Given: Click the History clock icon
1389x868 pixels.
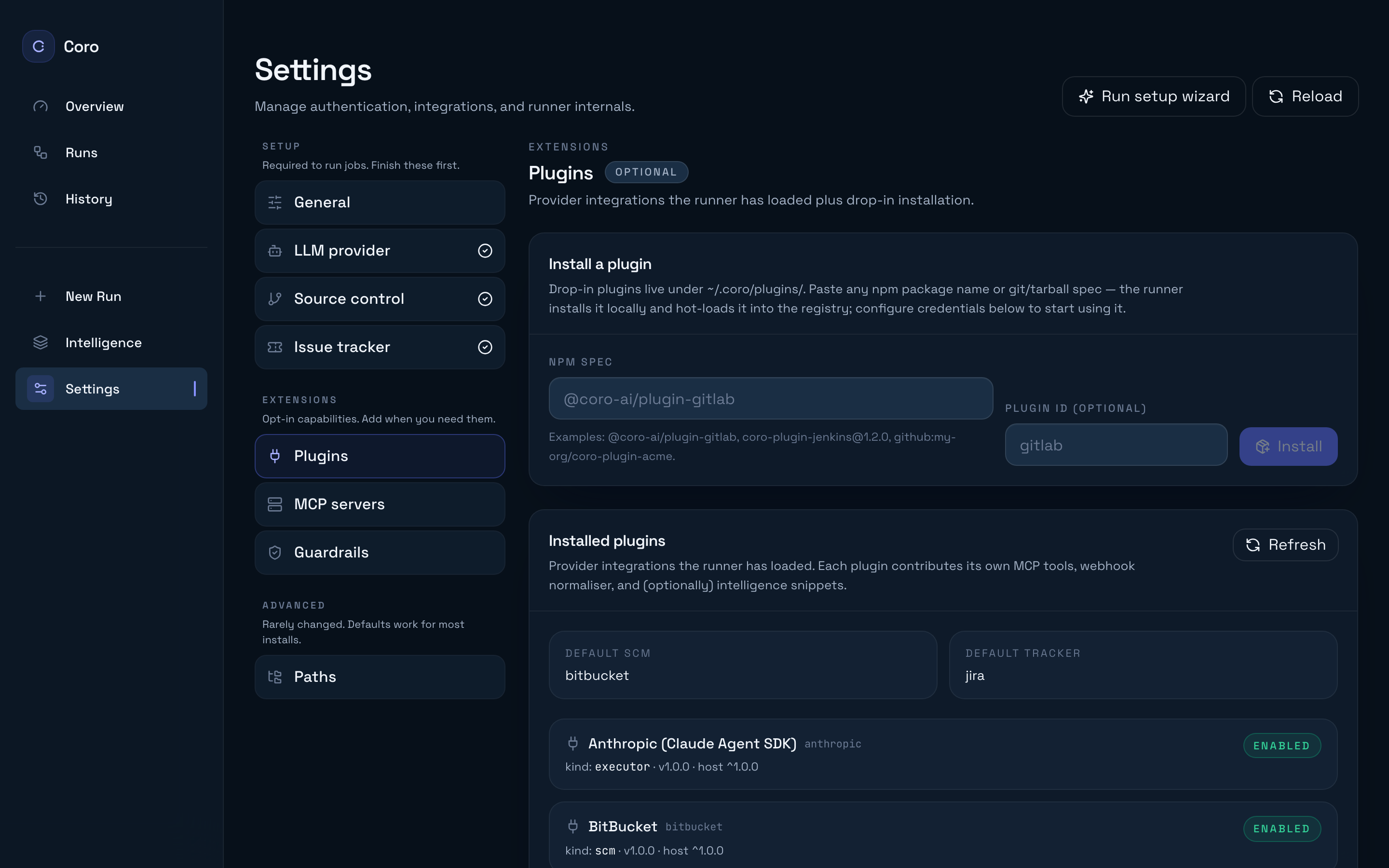Looking at the screenshot, I should pyautogui.click(x=40, y=199).
